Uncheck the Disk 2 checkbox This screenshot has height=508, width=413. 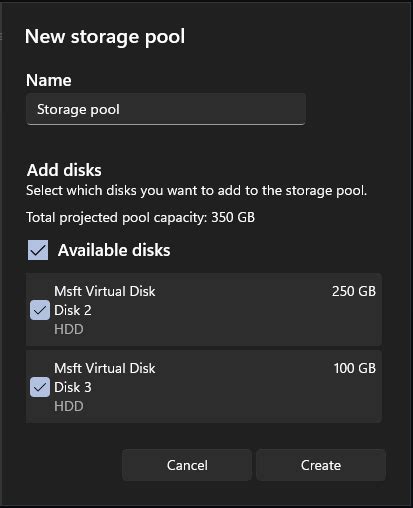[40, 310]
